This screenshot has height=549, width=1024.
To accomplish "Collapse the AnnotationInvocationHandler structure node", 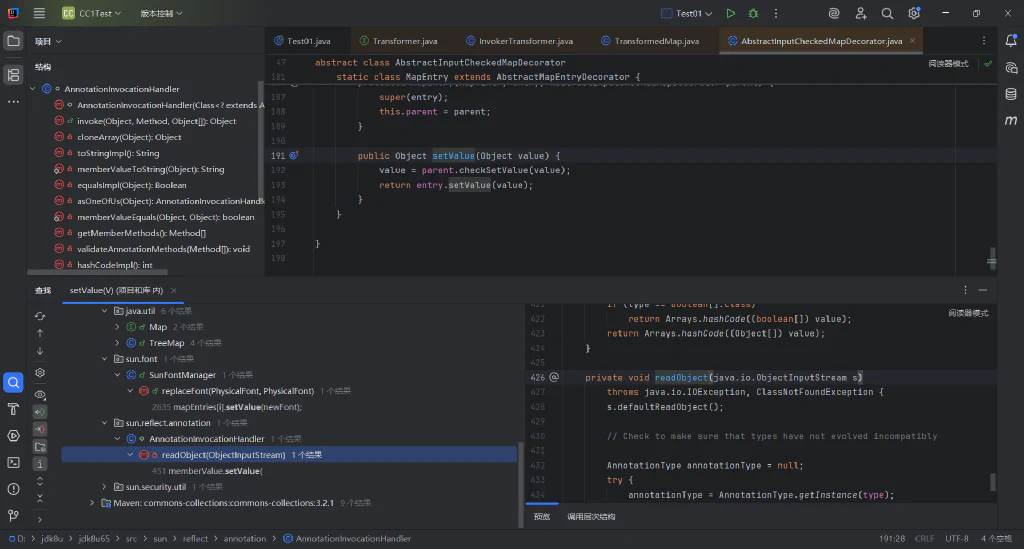I will click(x=33, y=89).
